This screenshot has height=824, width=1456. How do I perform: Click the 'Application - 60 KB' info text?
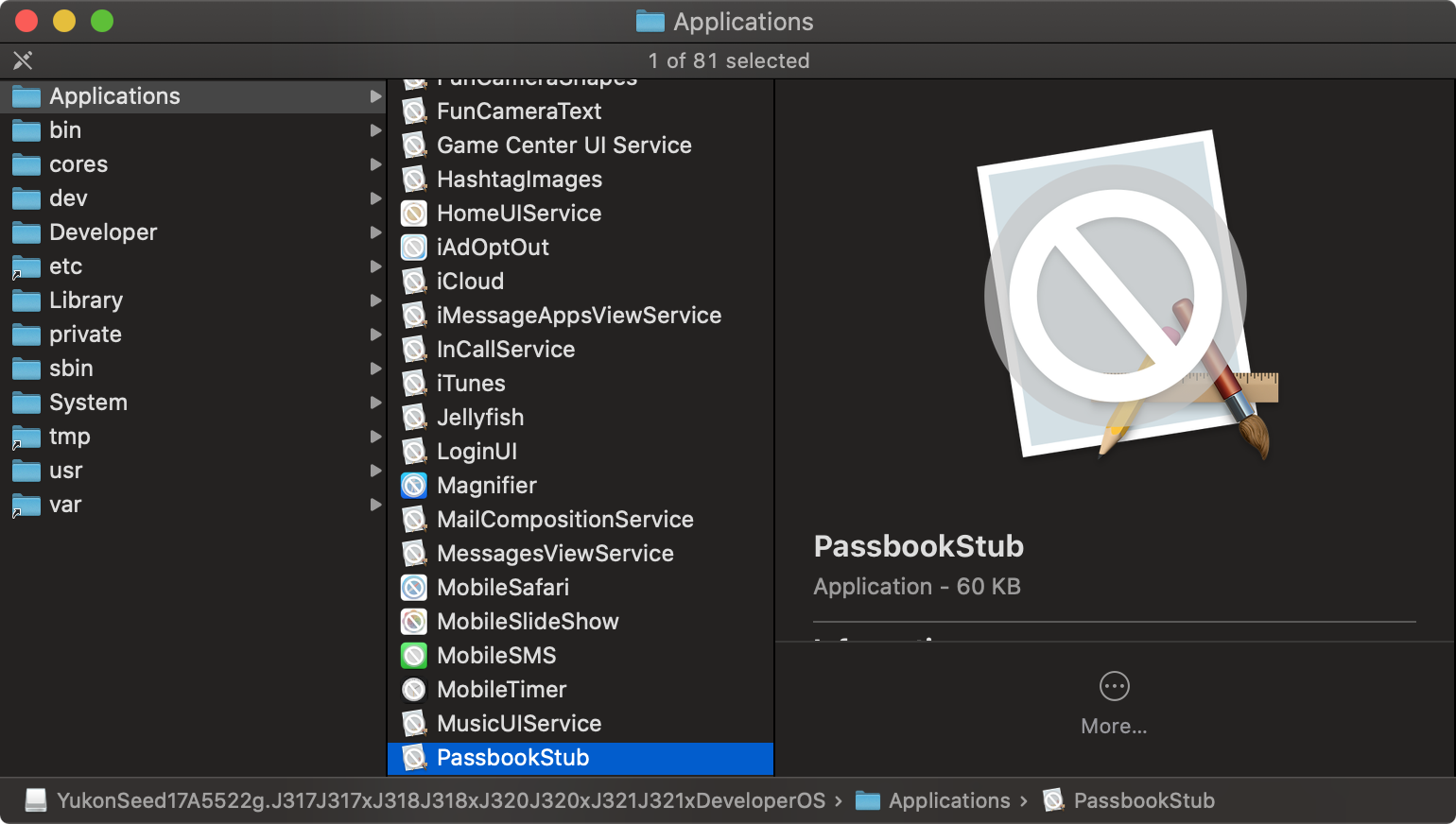[917, 587]
